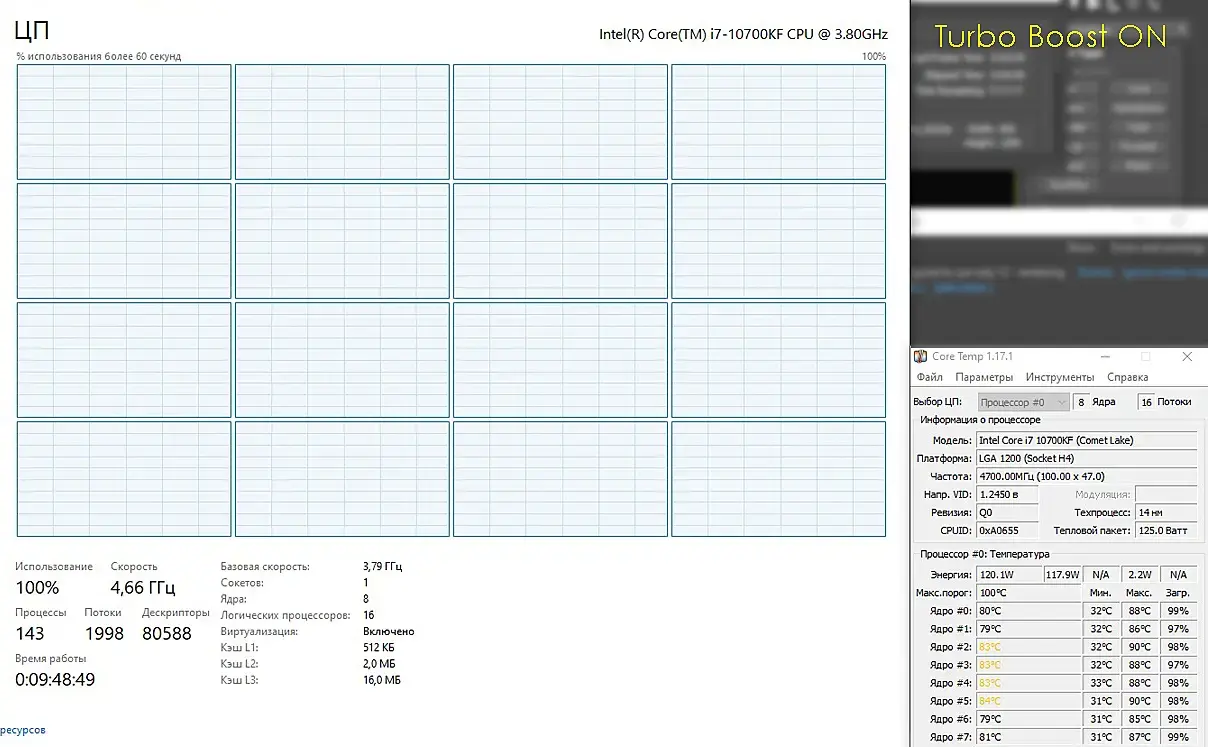This screenshot has height=747, width=1208.
Task: Click the Сокетов value 1
Action: tap(366, 582)
